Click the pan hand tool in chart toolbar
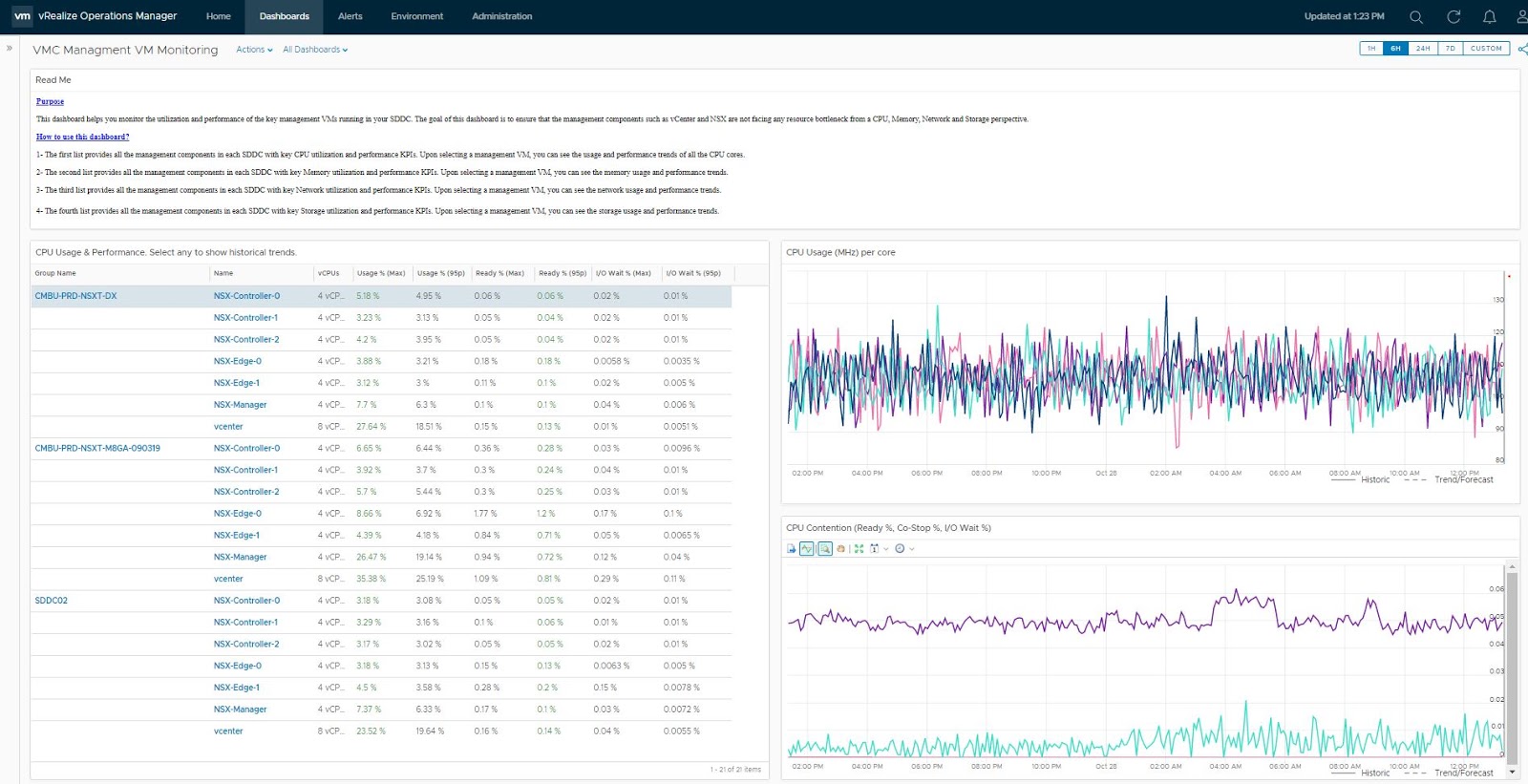The height and width of the screenshot is (784, 1528). 840,549
